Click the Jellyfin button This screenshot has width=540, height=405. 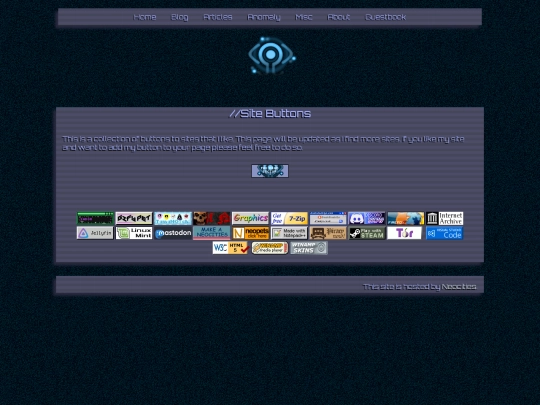pos(95,233)
